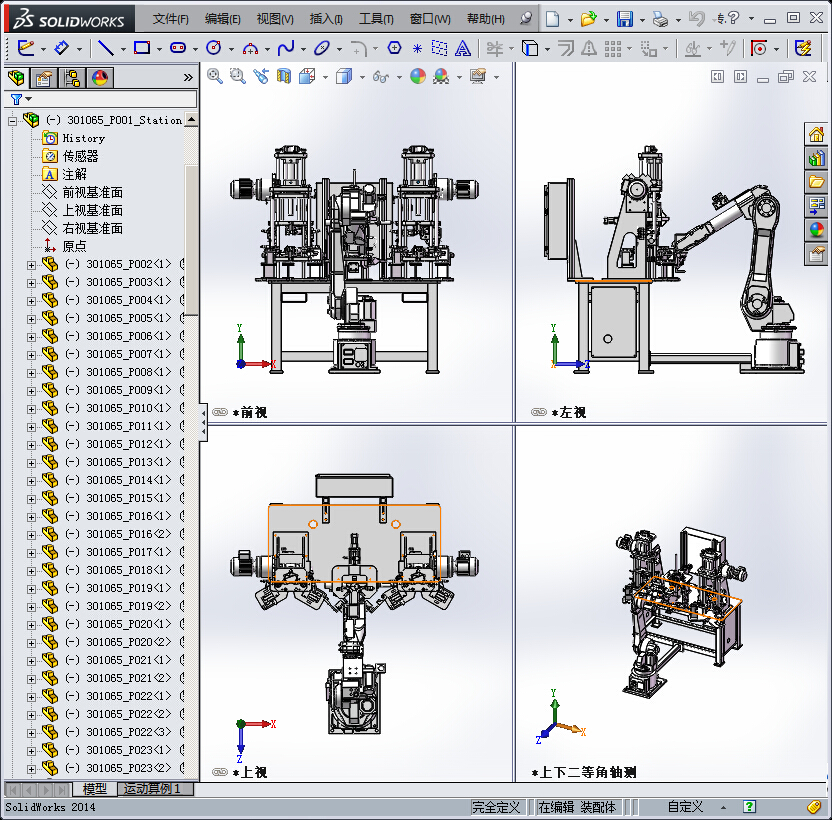832x820 pixels.
Task: Switch to the 运动算例1 tab
Action: (x=152, y=789)
